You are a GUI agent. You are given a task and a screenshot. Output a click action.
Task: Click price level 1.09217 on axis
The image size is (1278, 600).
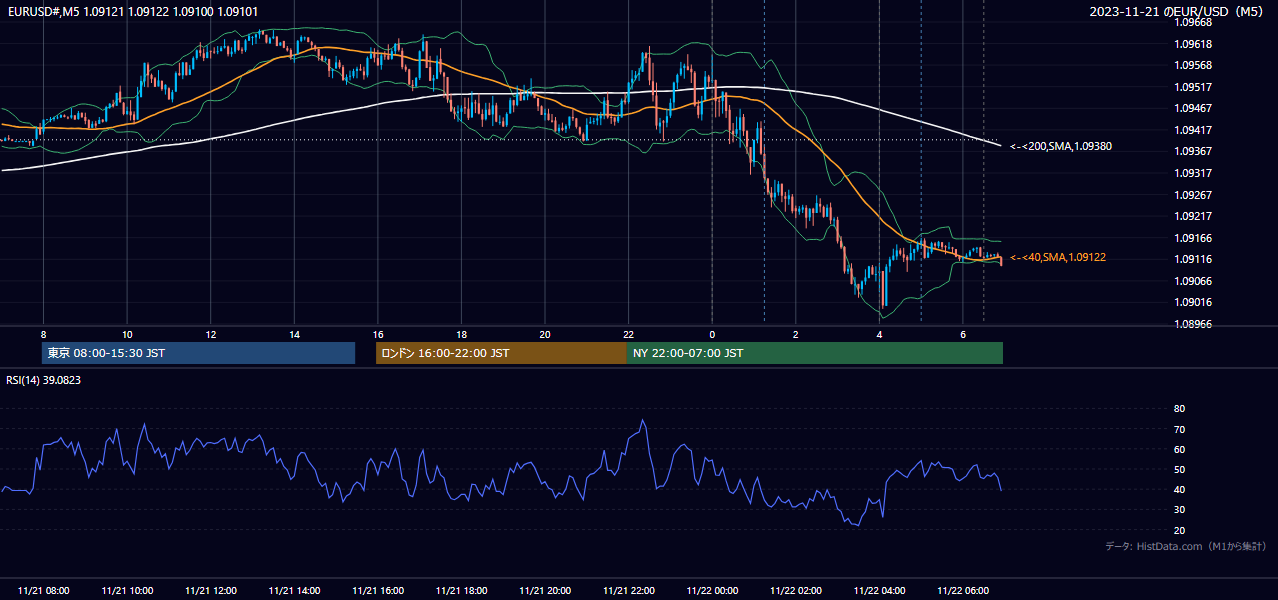[1193, 216]
